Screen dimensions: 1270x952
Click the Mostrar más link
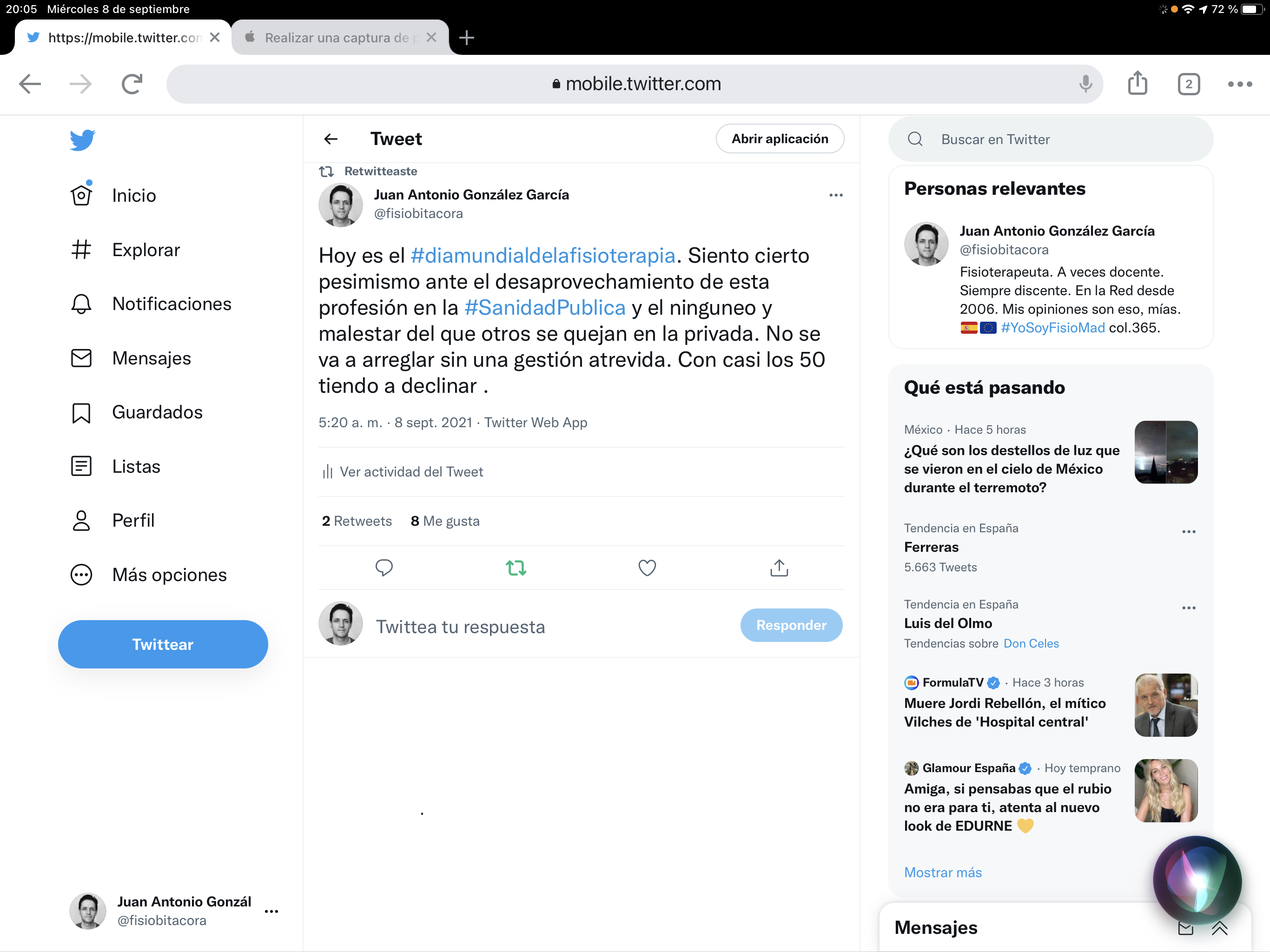click(942, 872)
